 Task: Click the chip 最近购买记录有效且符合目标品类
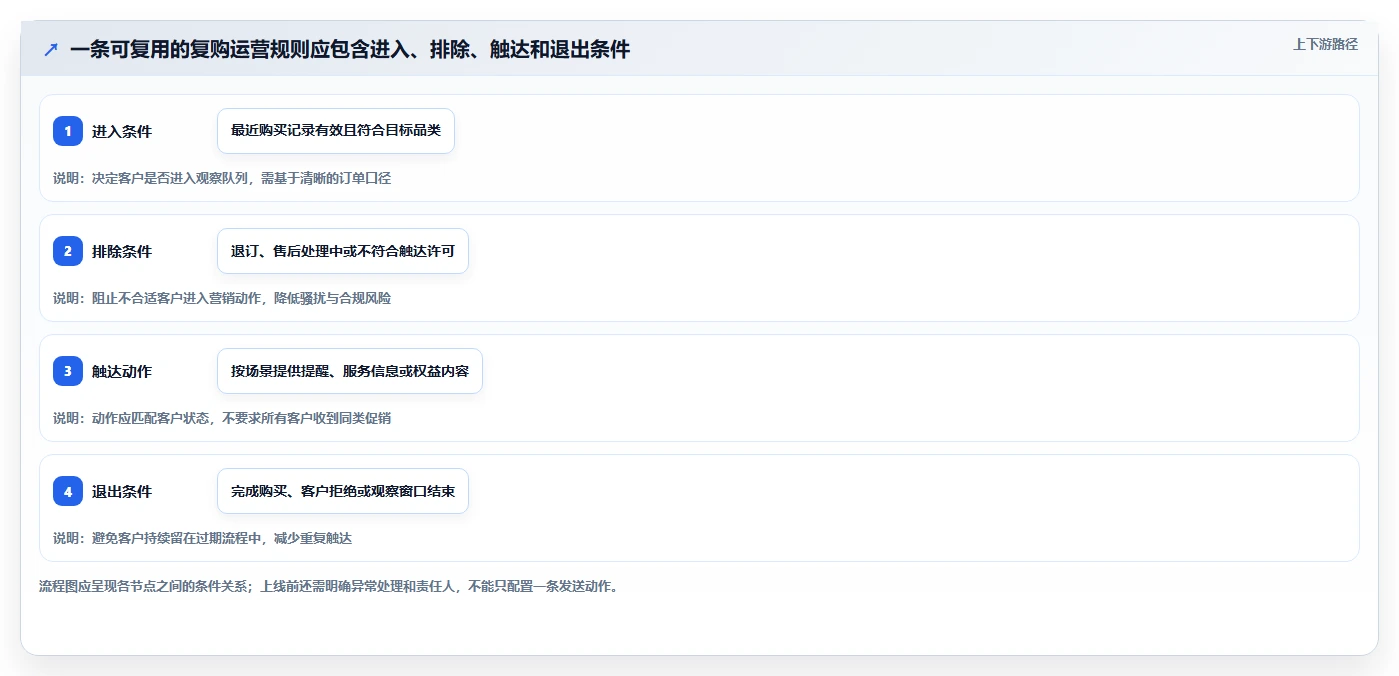point(336,131)
